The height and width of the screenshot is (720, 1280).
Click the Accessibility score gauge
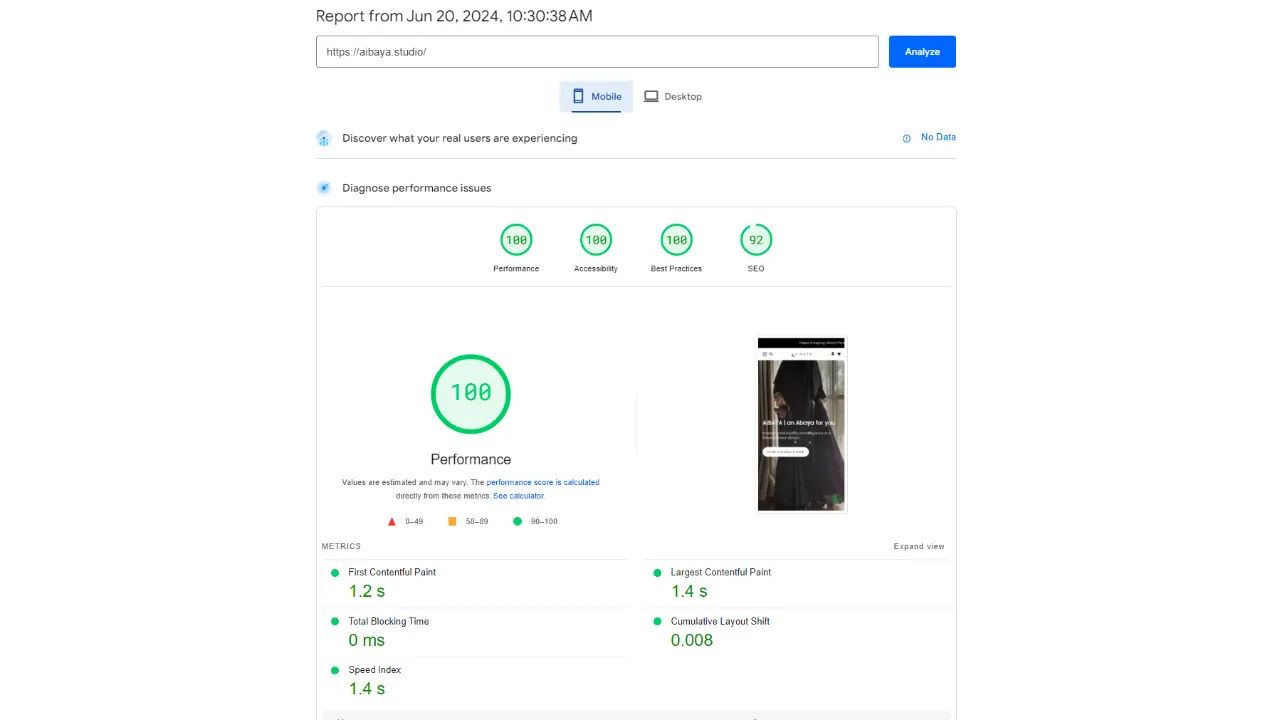point(596,240)
